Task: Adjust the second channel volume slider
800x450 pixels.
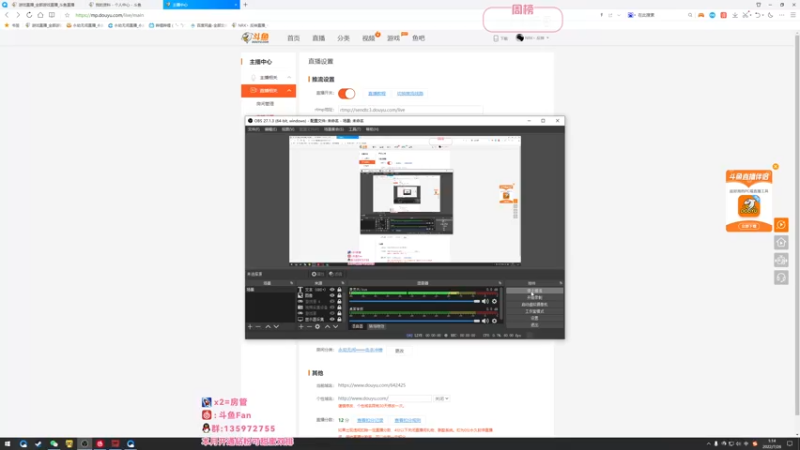Action: coord(414,321)
